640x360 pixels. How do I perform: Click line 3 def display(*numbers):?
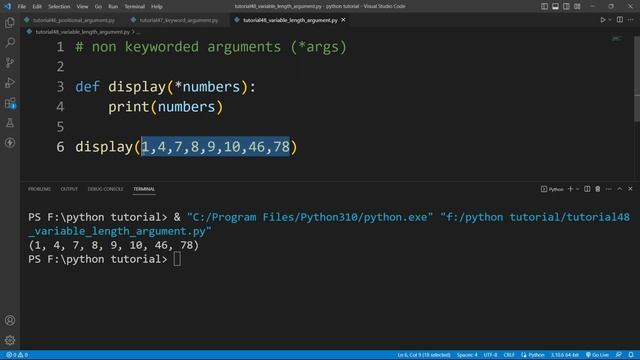pos(165,87)
